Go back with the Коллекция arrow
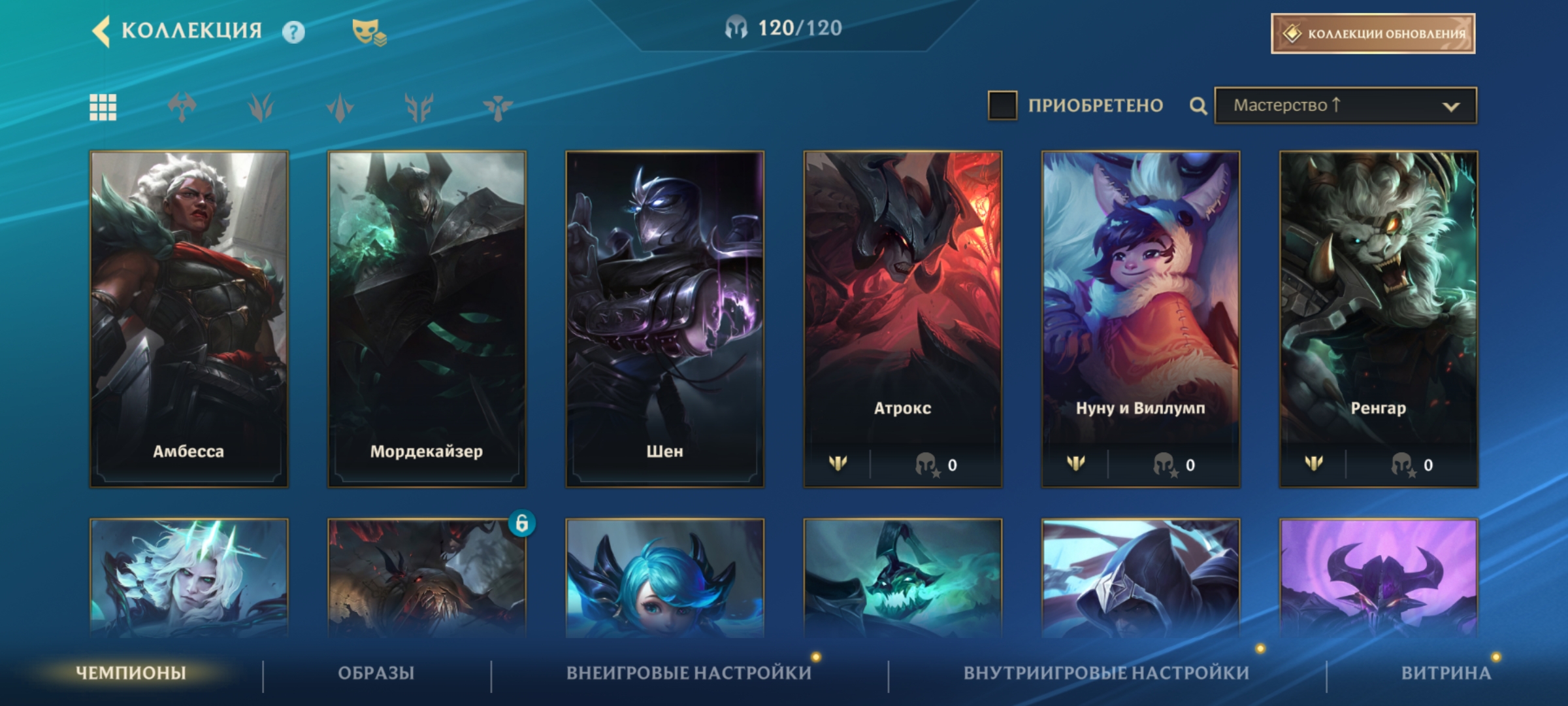 pos(101,31)
